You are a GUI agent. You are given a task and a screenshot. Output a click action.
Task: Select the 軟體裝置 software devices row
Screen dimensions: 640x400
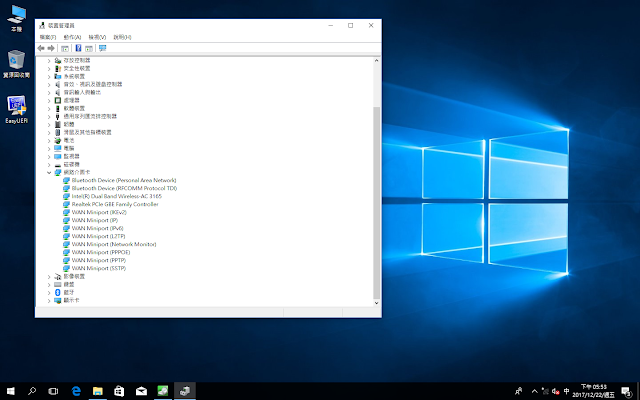tap(74, 108)
